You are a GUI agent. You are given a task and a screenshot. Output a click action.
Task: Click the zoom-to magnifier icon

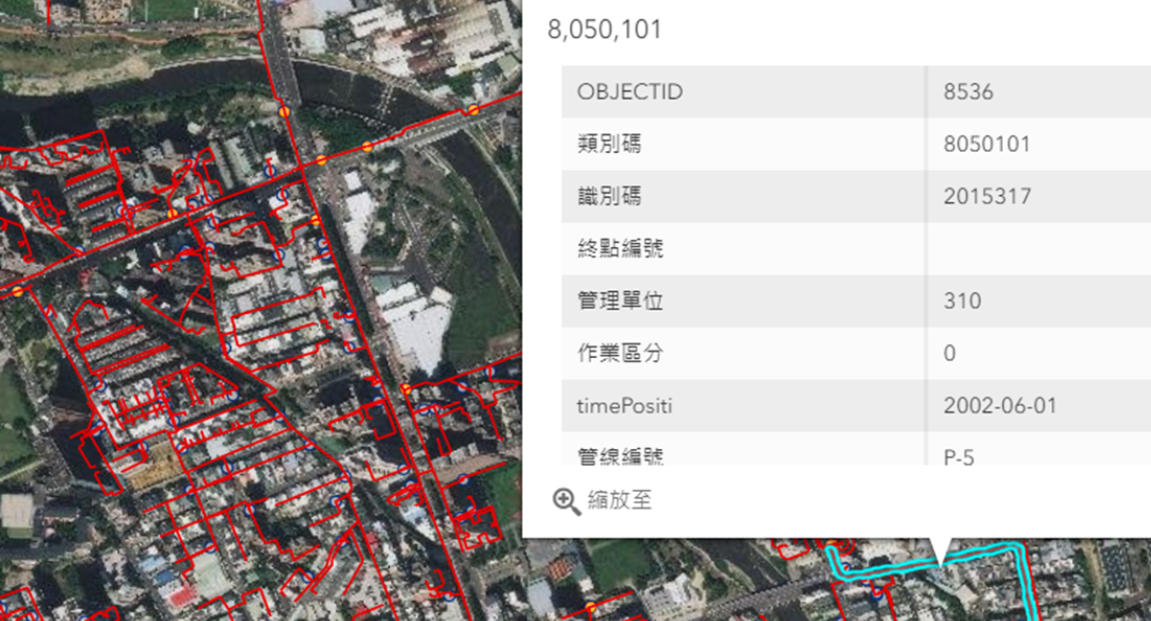point(566,501)
